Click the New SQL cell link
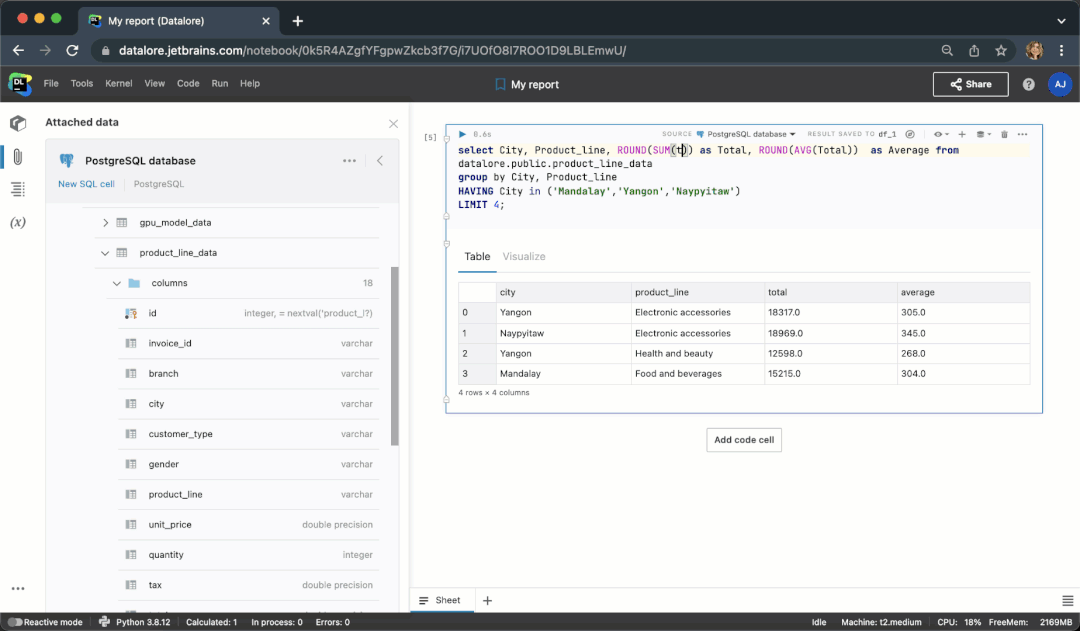Screen dimensions: 1080x631 click(x=86, y=184)
